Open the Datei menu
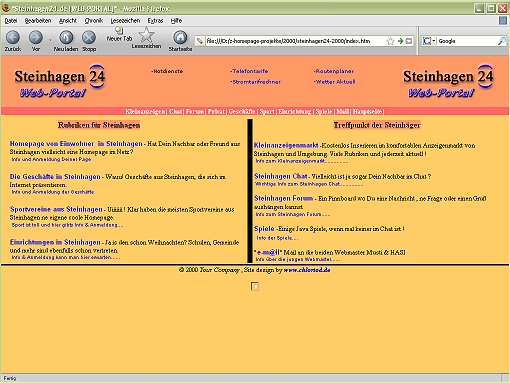This screenshot has height=383, width=510. (11, 21)
